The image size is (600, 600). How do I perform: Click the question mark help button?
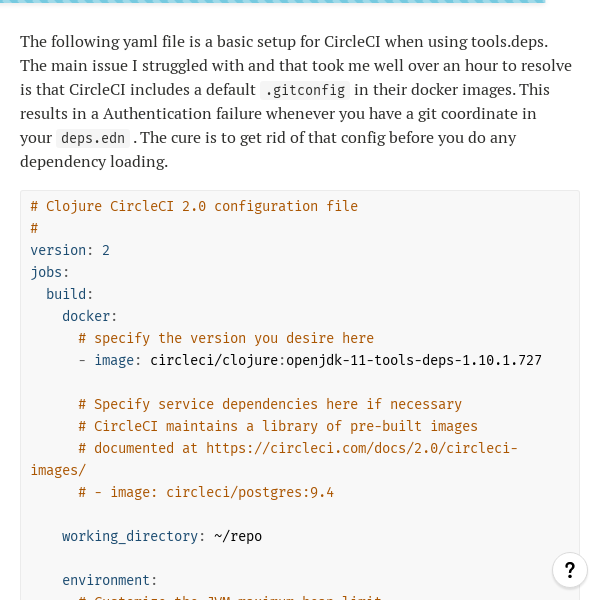570,570
